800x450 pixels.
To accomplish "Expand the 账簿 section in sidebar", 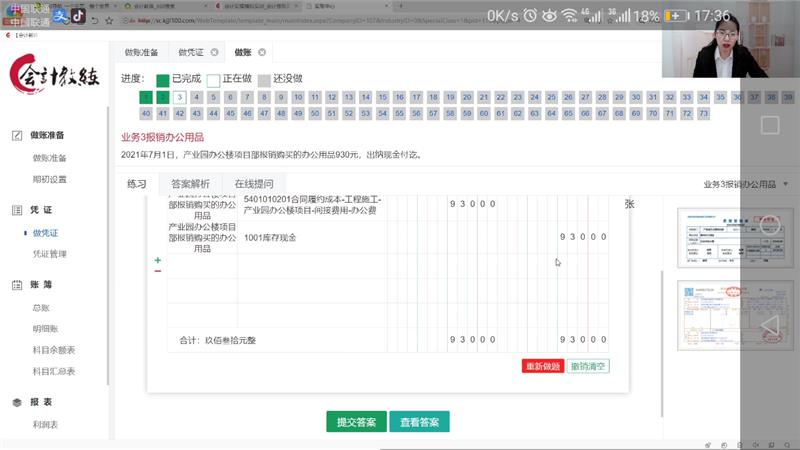I will pyautogui.click(x=42, y=285).
